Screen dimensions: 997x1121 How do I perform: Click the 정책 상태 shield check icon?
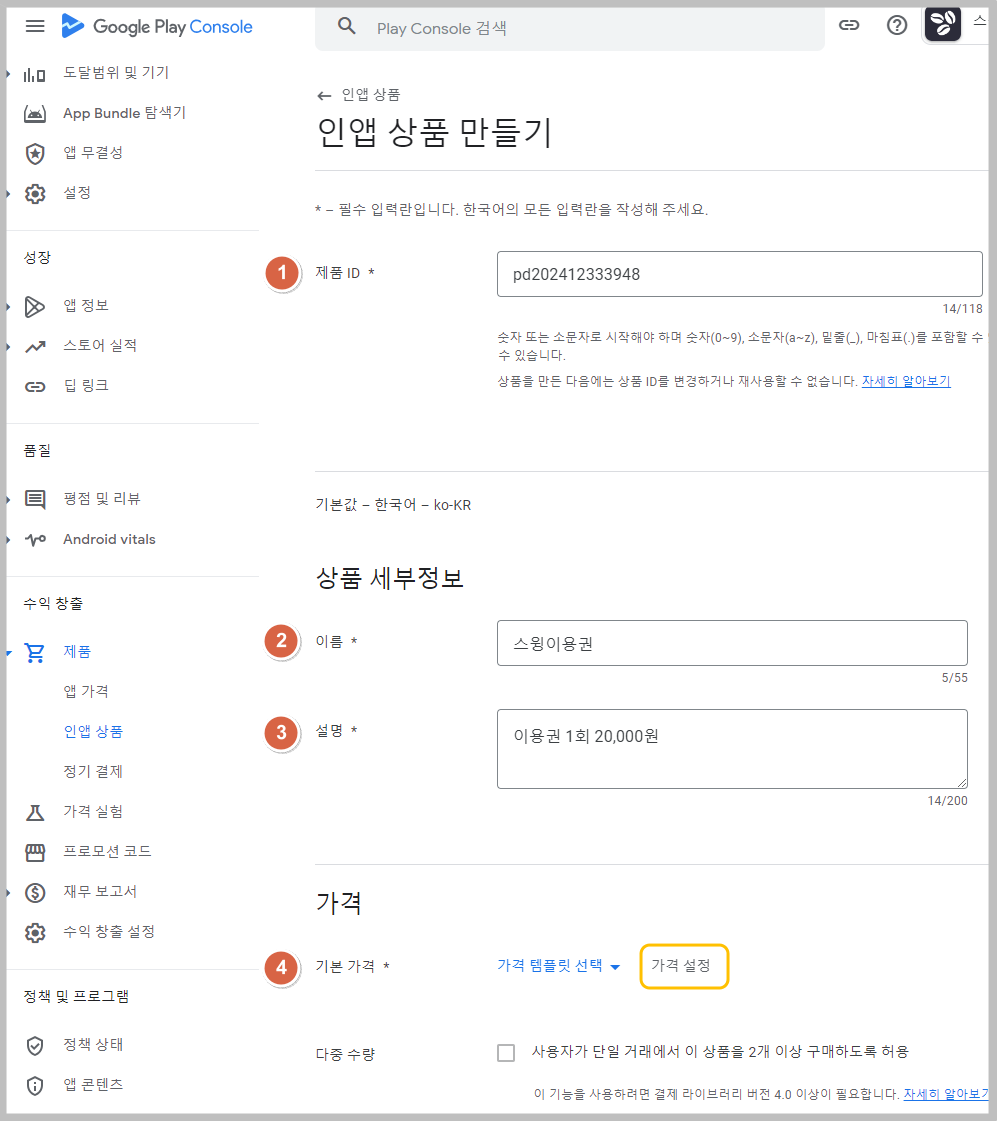(x=35, y=1045)
